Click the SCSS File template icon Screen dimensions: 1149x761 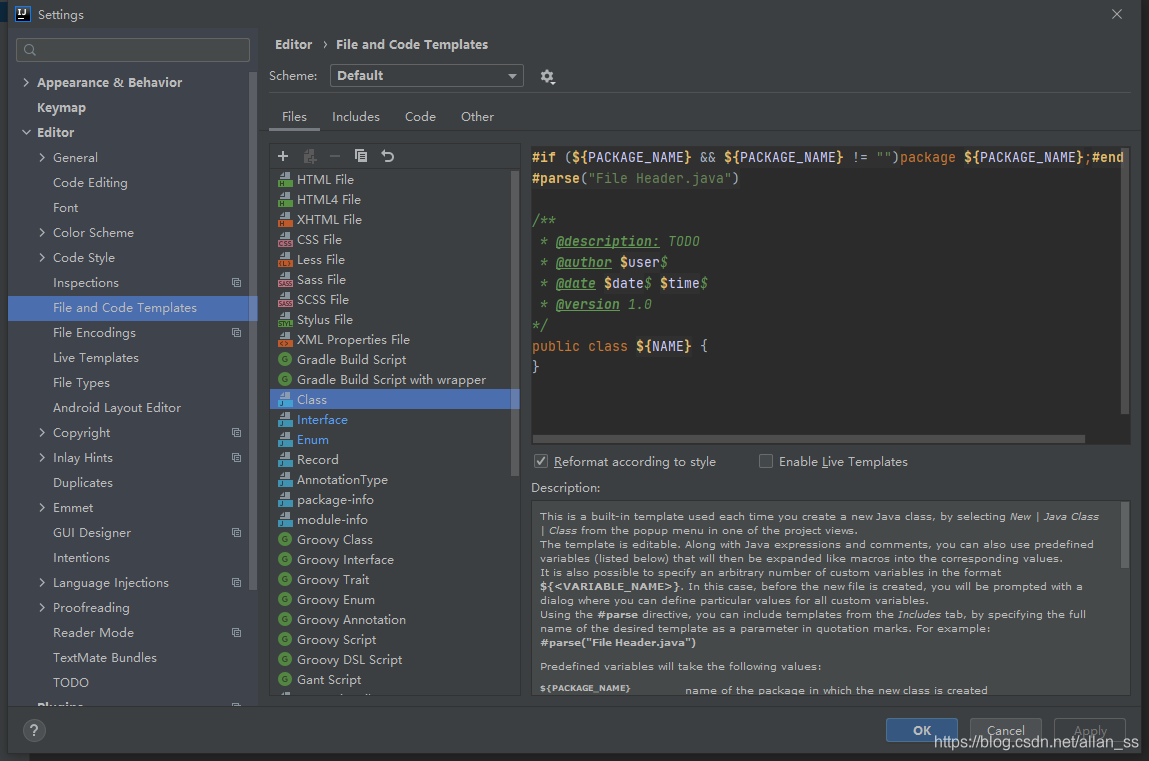(x=285, y=300)
